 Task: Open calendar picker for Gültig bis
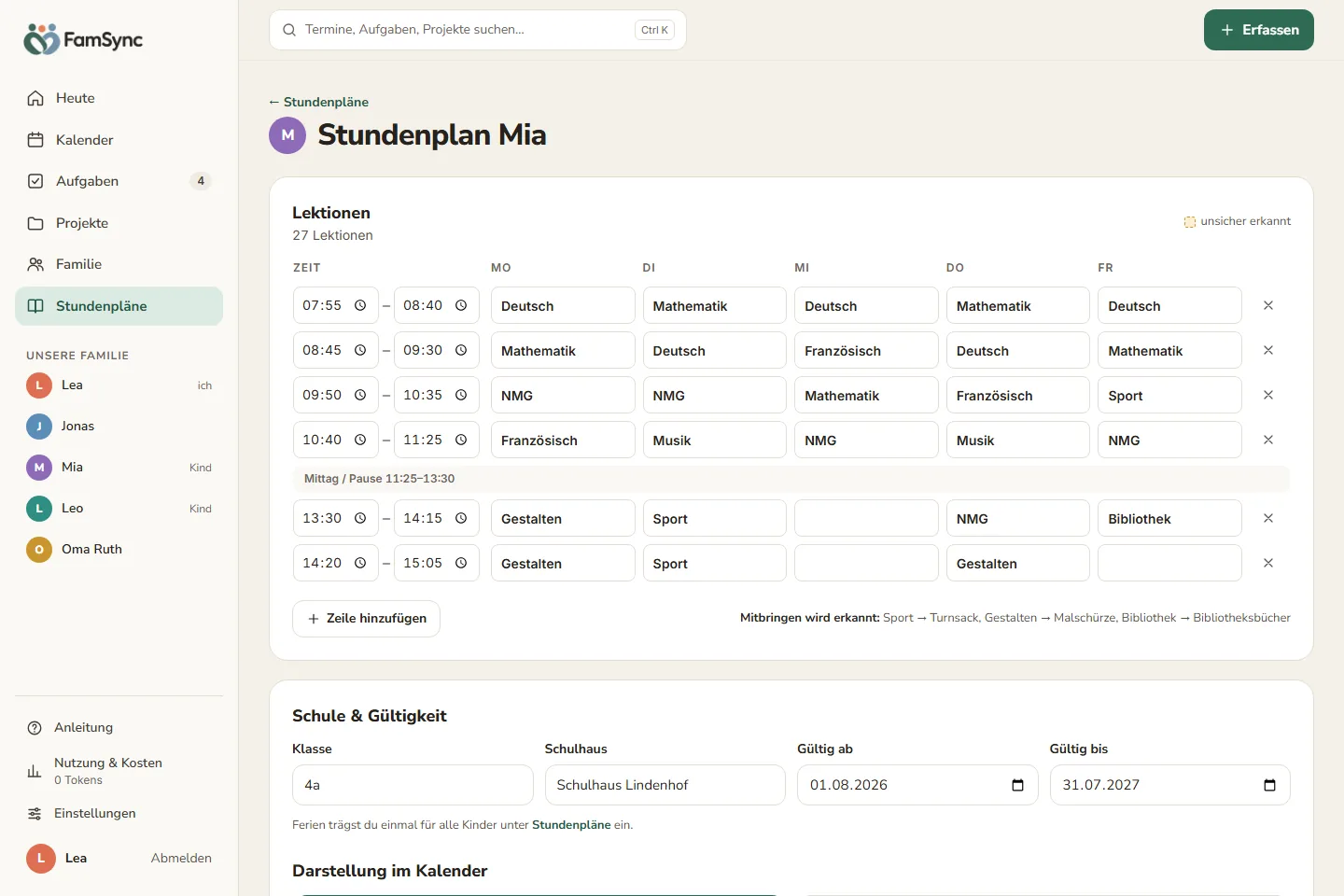[x=1269, y=785]
